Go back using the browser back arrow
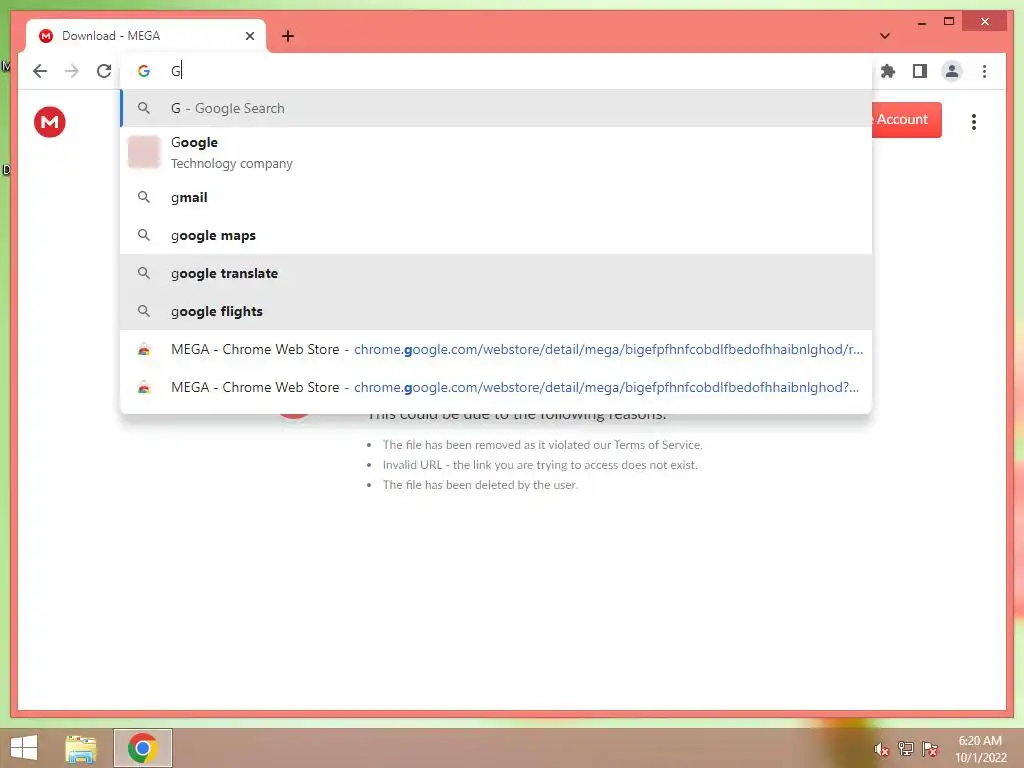Image resolution: width=1024 pixels, height=768 pixels. pos(40,71)
